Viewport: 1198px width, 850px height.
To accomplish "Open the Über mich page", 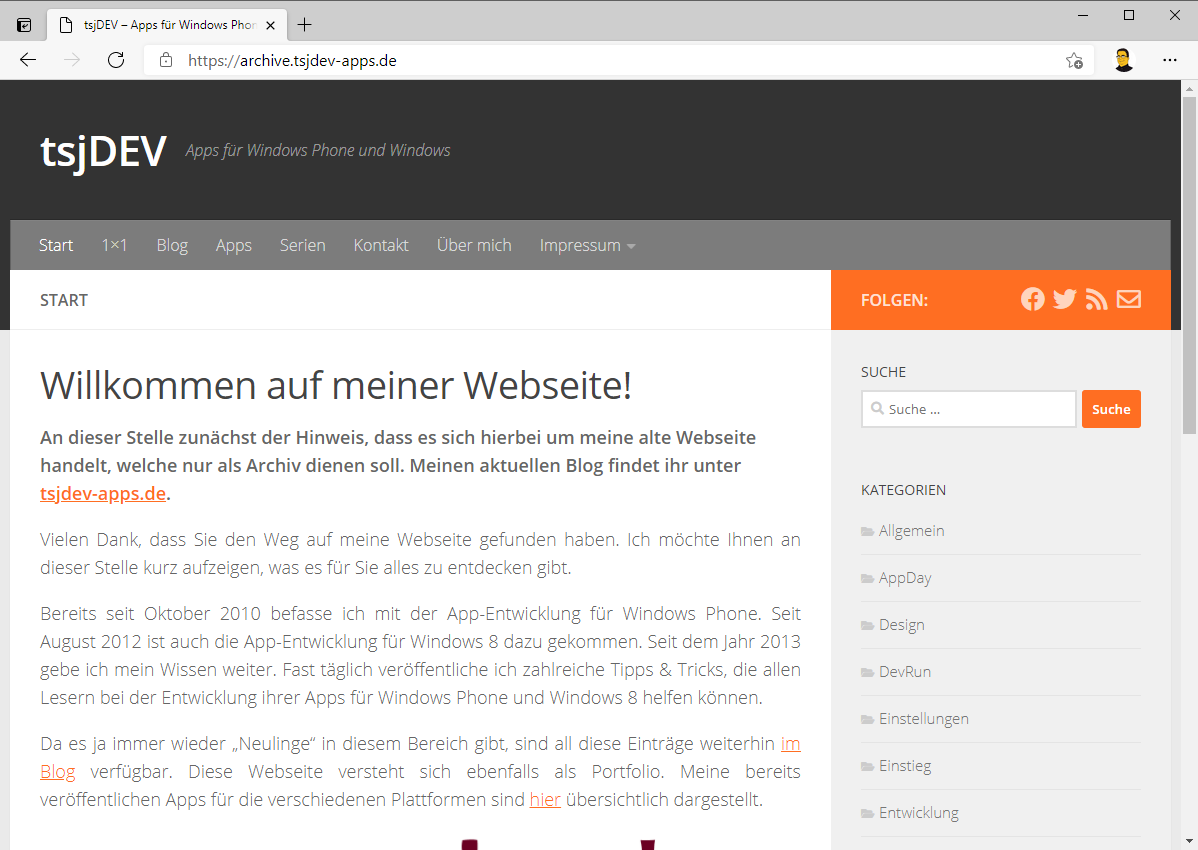I will tap(474, 245).
